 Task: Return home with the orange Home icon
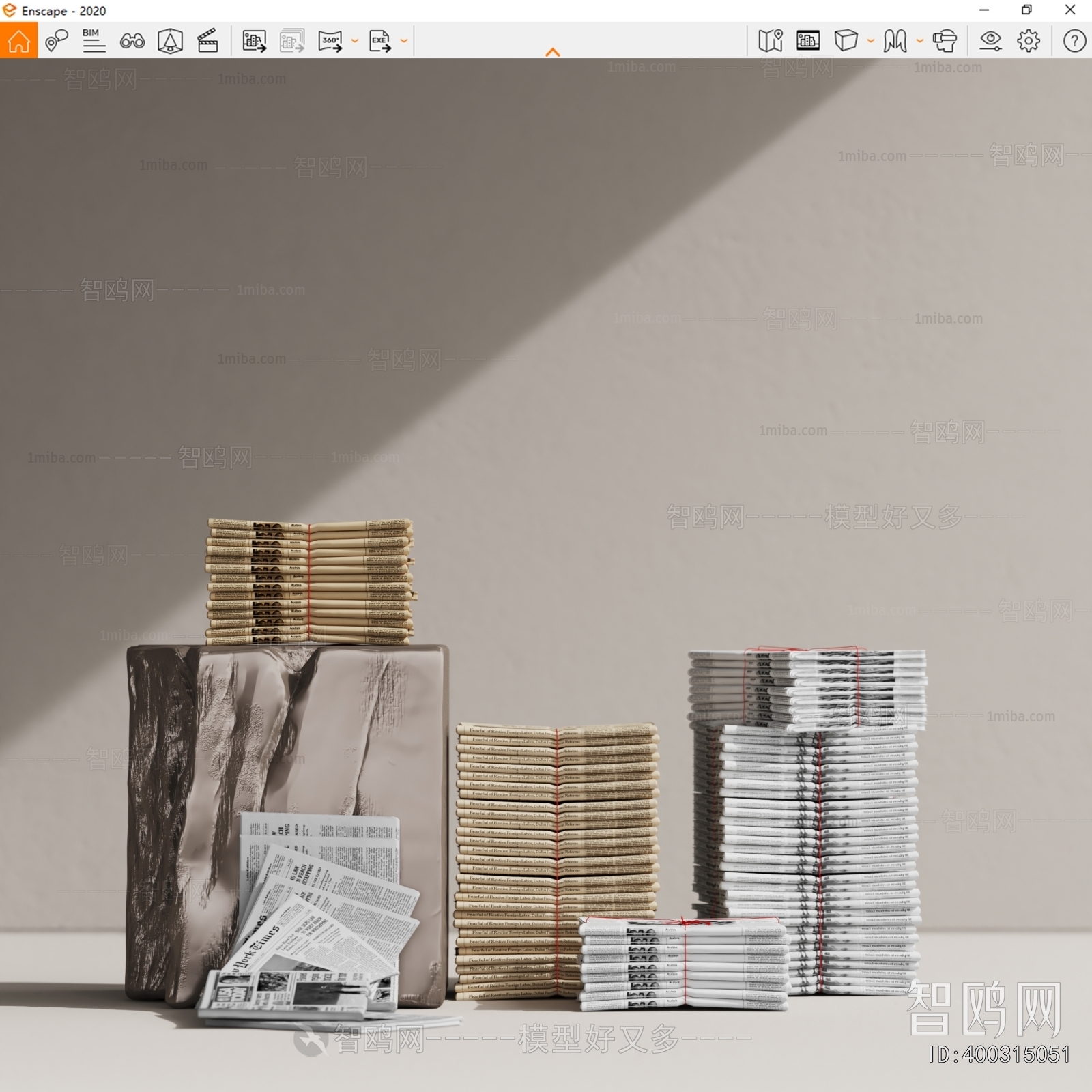(18, 42)
